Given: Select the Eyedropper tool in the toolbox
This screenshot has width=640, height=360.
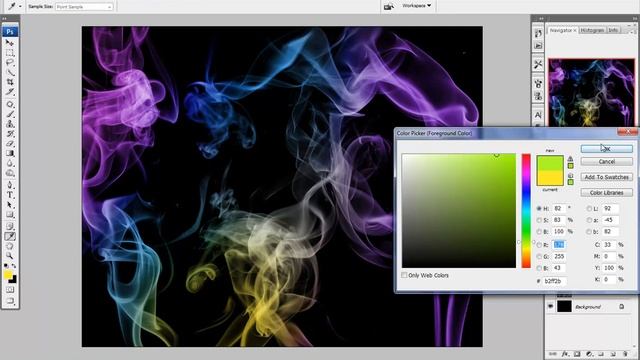Looking at the screenshot, I should point(10,236).
